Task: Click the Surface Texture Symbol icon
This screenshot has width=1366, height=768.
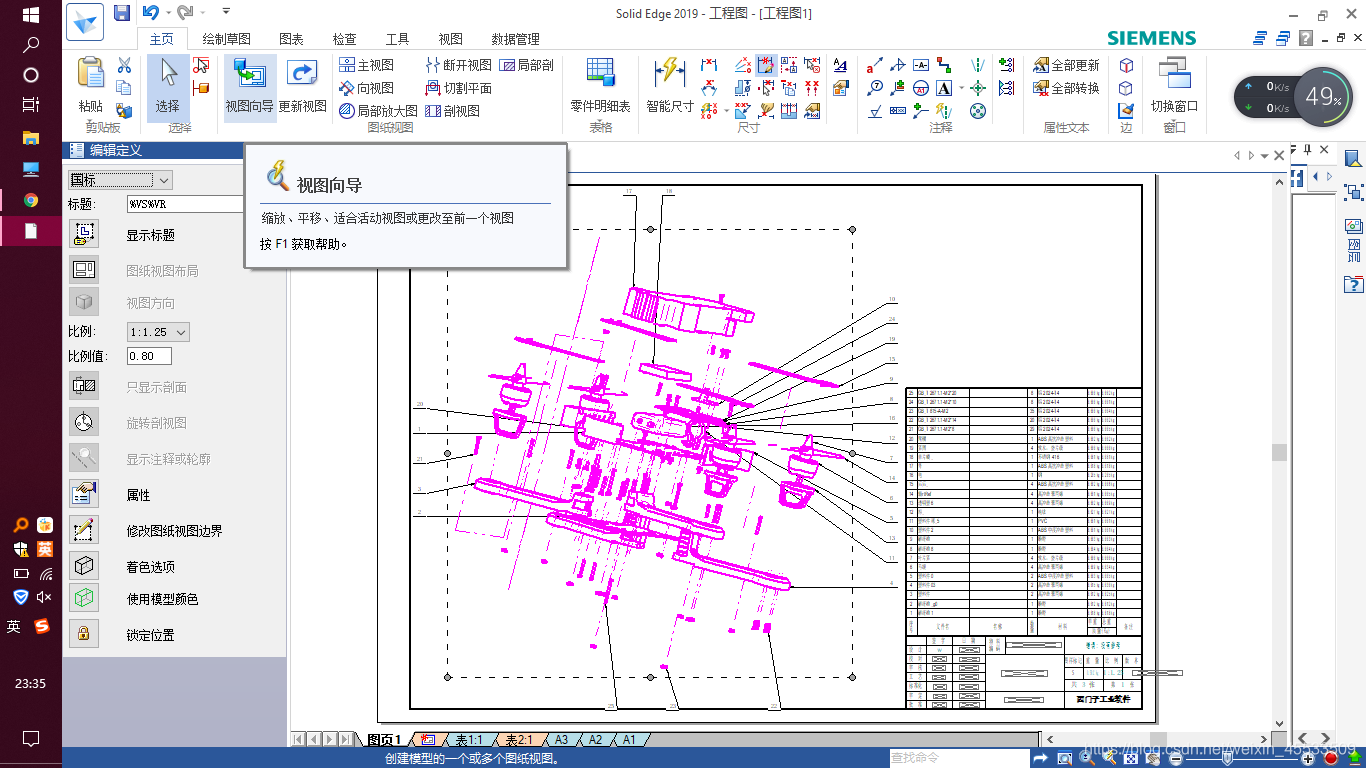Action: 875,111
